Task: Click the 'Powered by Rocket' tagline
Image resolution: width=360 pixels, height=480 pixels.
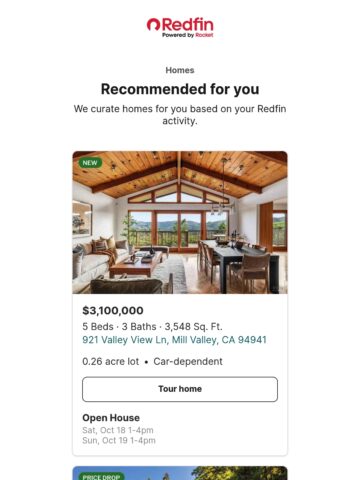Action: 188,35
